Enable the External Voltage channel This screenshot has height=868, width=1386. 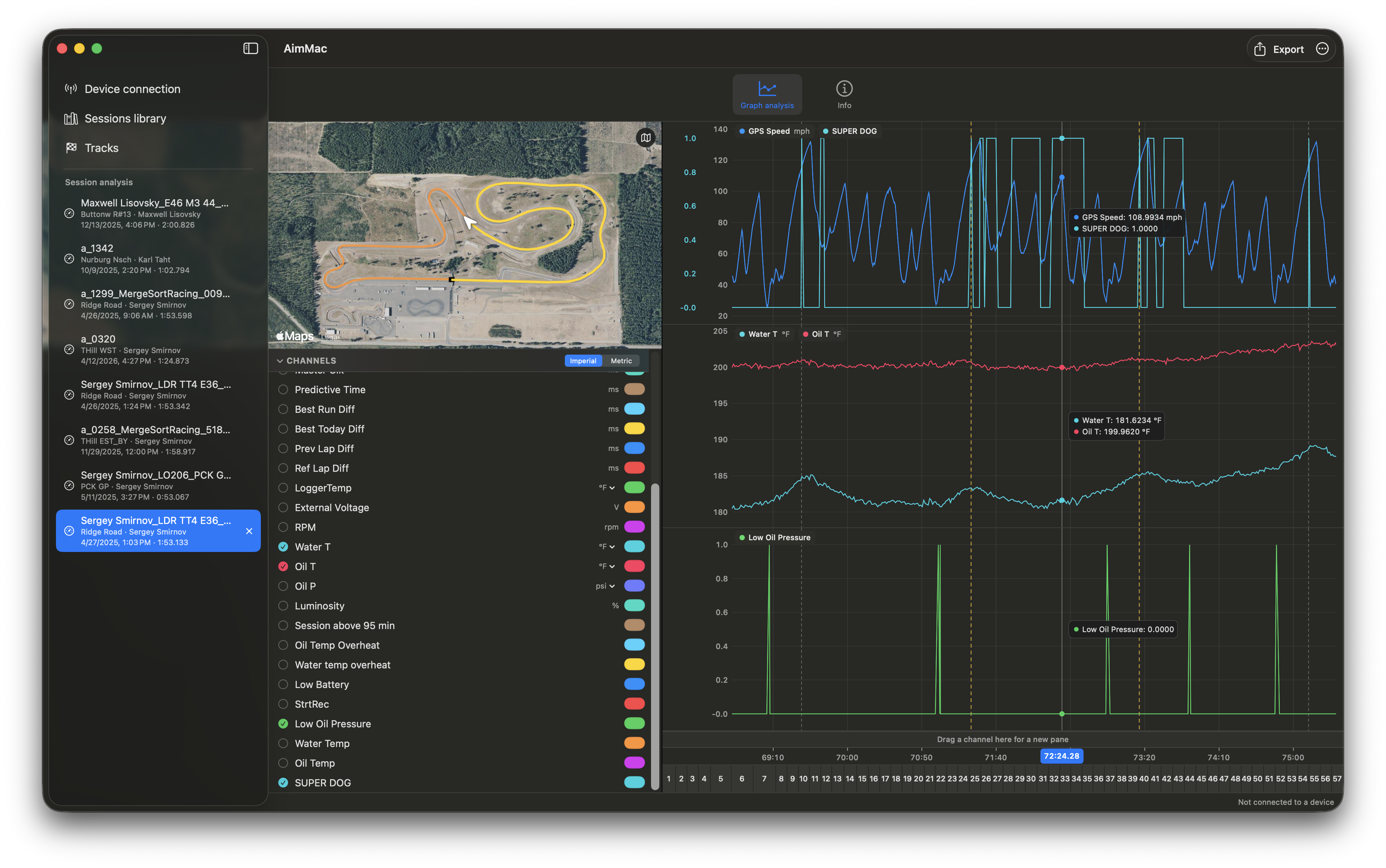pyautogui.click(x=283, y=507)
